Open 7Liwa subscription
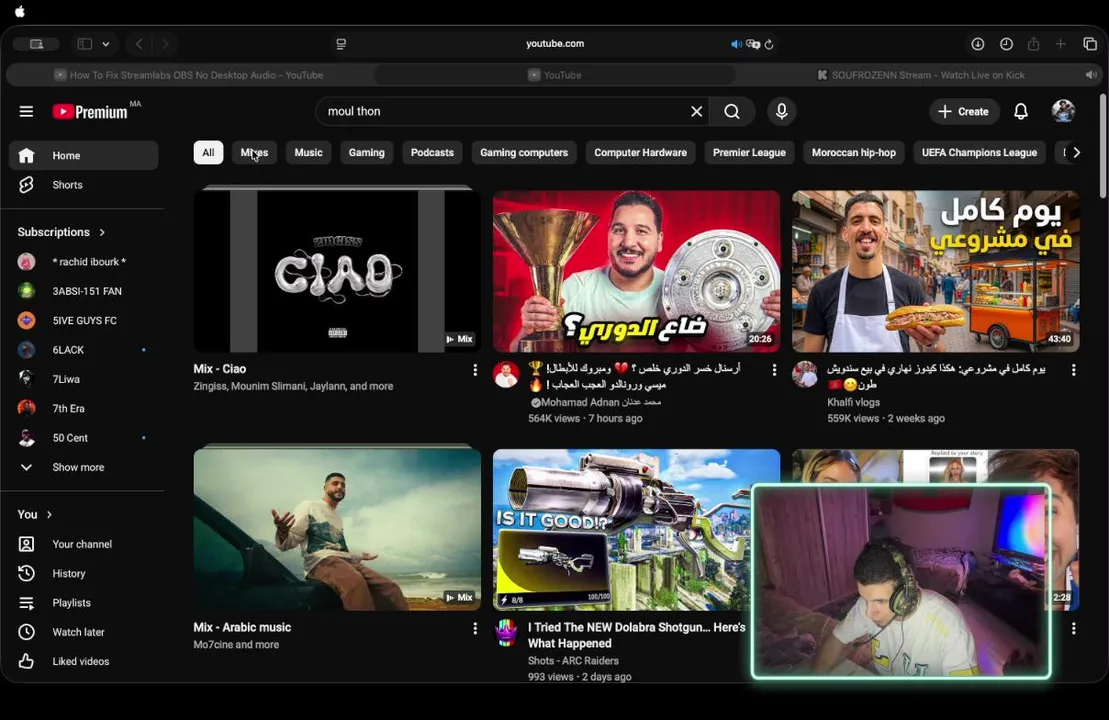 click(x=83, y=379)
